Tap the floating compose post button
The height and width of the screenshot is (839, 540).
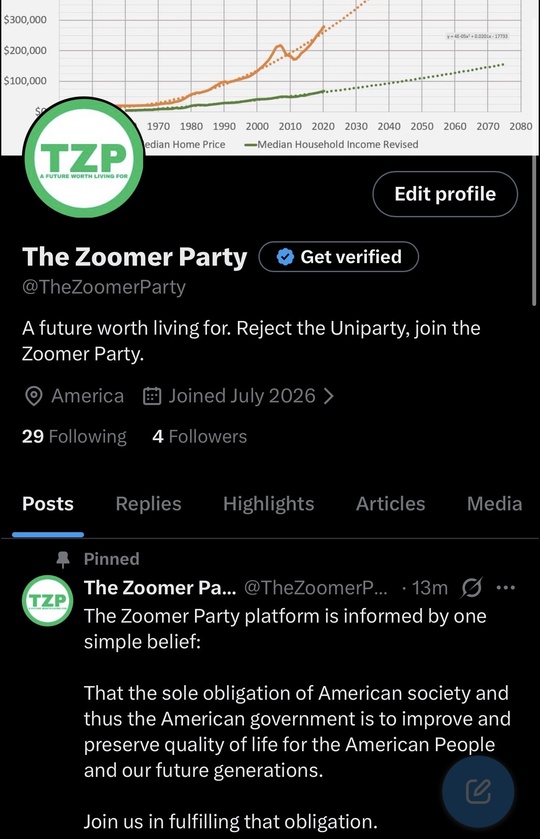[x=478, y=791]
